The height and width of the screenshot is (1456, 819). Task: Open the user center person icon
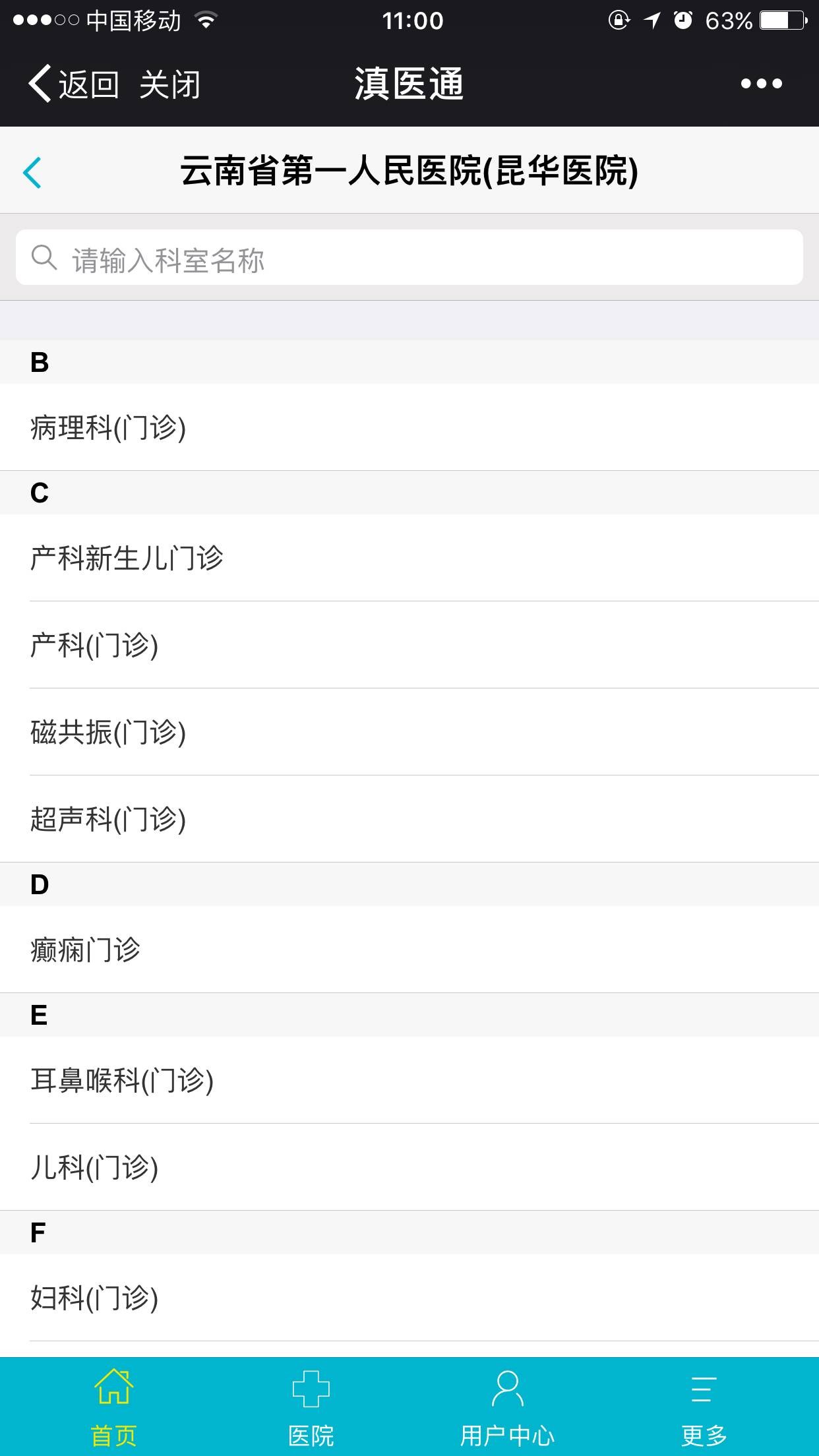click(x=507, y=1388)
